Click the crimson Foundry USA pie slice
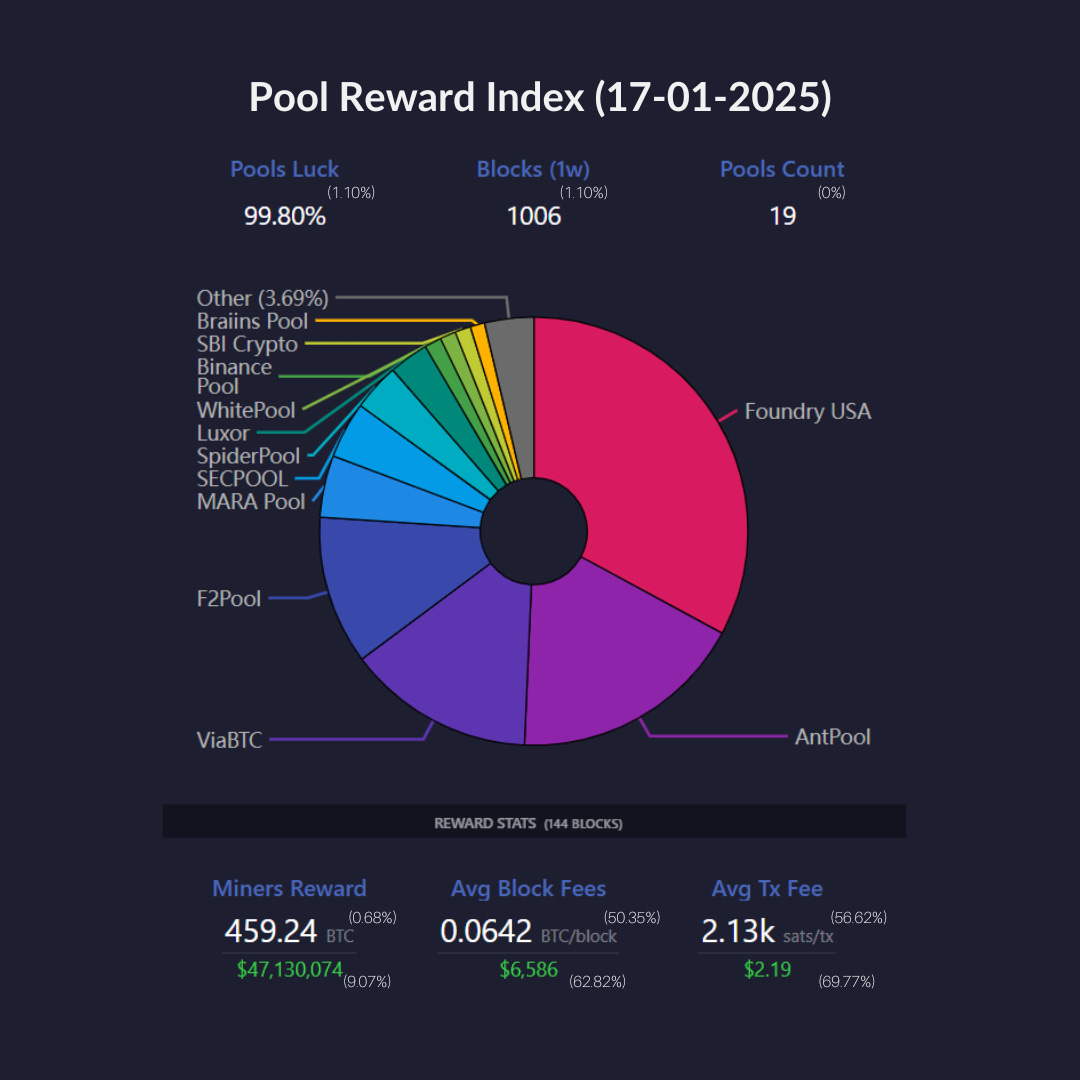This screenshot has height=1080, width=1080. click(x=654, y=468)
